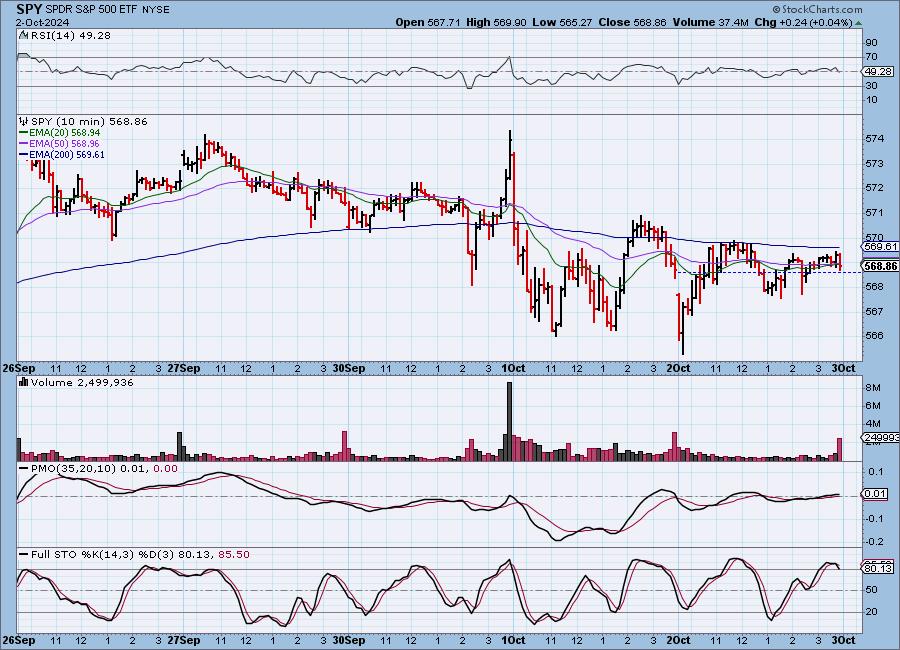Click the line marker before PMO(35,20,10)
Image resolution: width=900 pixels, height=650 pixels.
click(x=24, y=469)
